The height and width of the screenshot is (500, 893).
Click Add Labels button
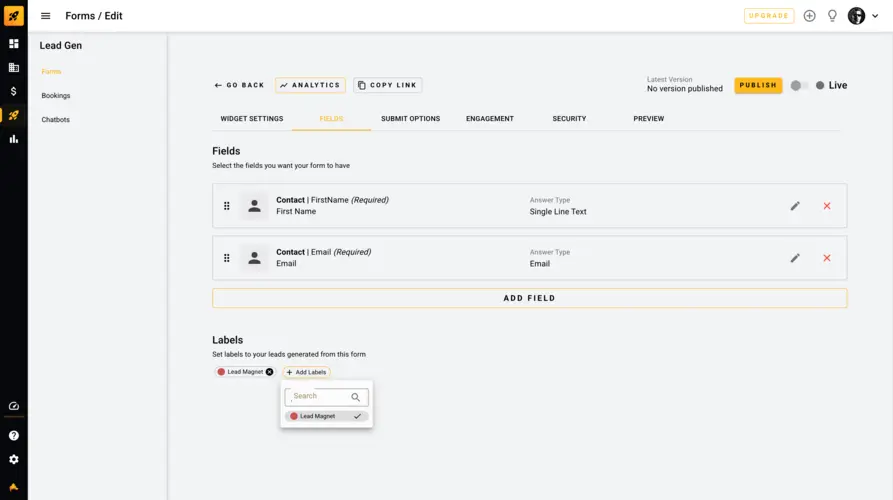(306, 372)
